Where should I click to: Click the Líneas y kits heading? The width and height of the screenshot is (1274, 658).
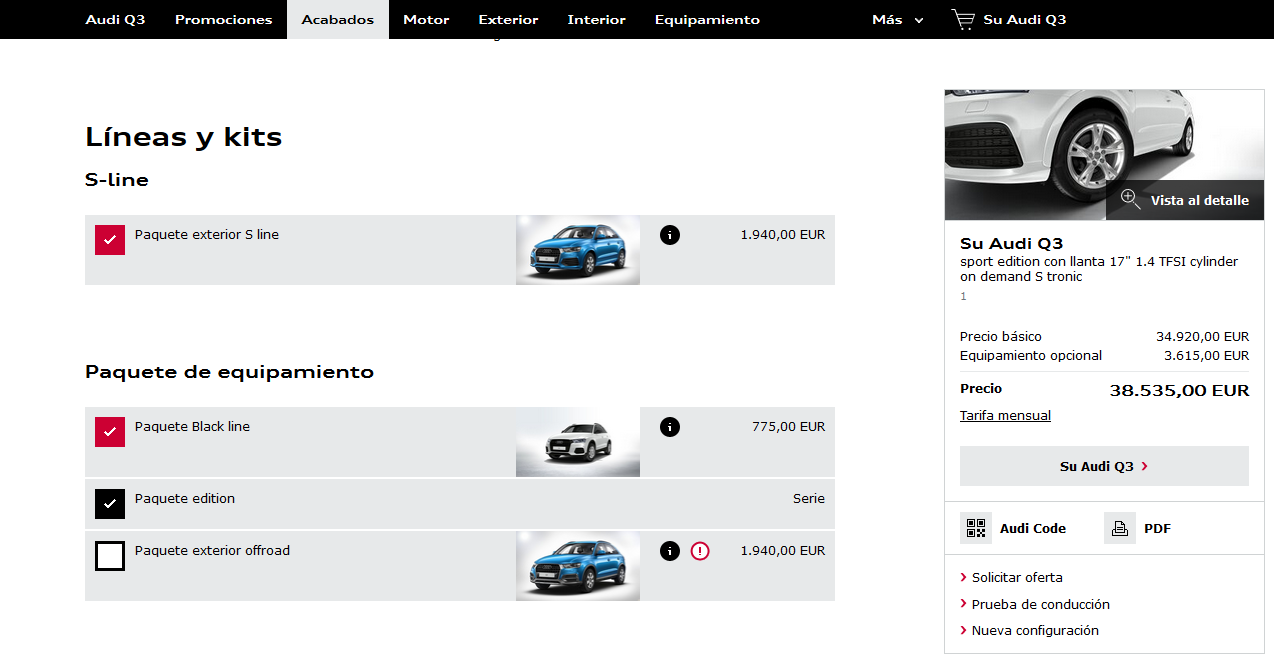(x=184, y=137)
